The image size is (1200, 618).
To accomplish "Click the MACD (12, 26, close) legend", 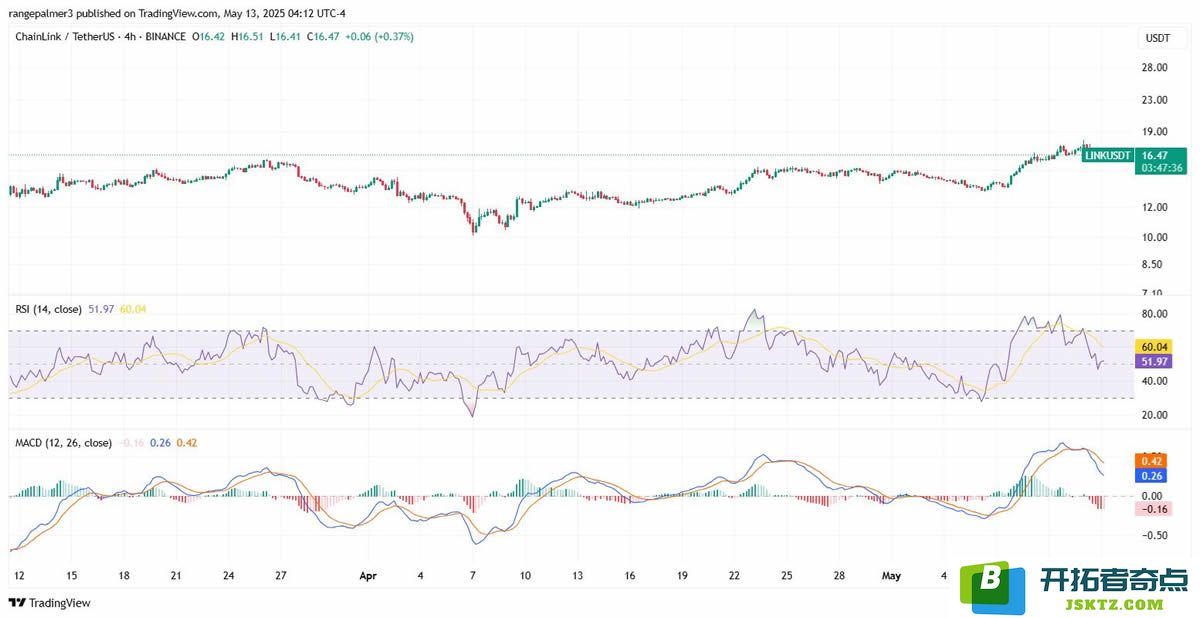I will [64, 443].
